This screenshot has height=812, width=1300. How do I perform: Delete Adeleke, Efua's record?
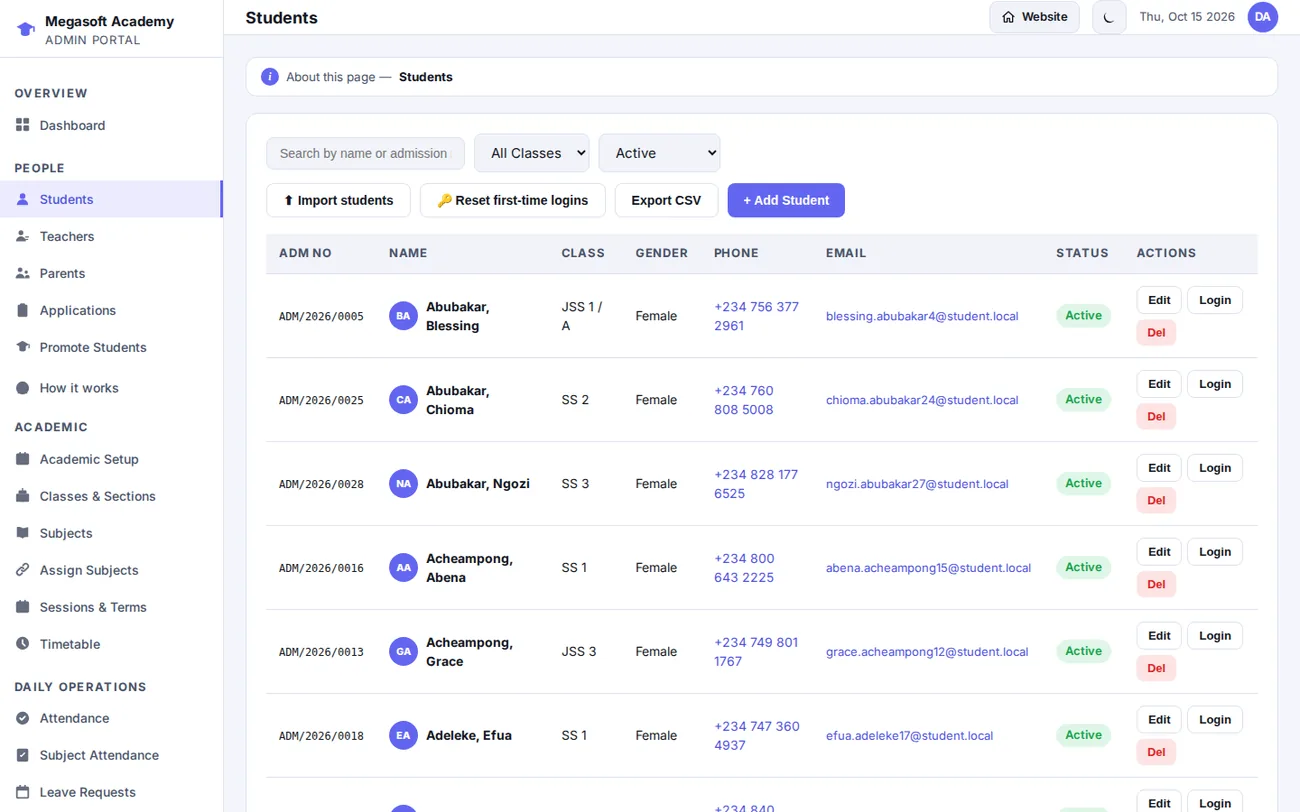coord(1156,753)
